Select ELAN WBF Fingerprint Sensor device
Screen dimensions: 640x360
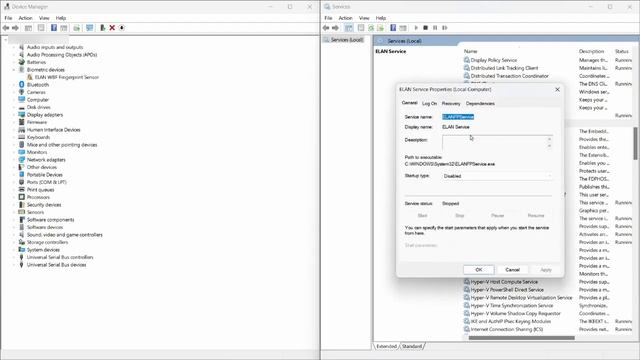(x=67, y=77)
